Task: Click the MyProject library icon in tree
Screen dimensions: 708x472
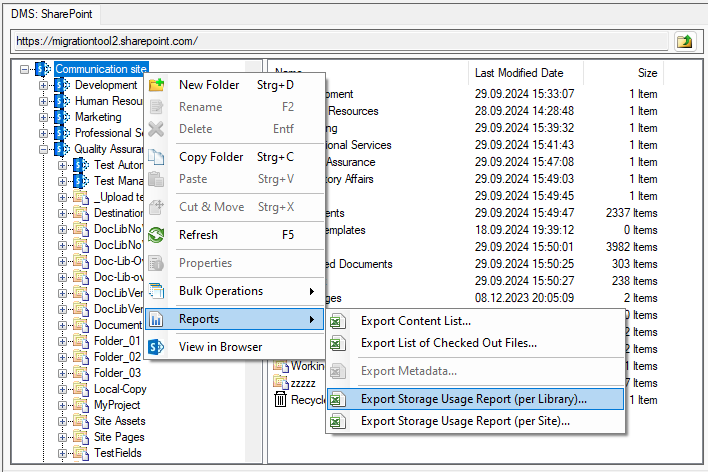Action: [81, 405]
